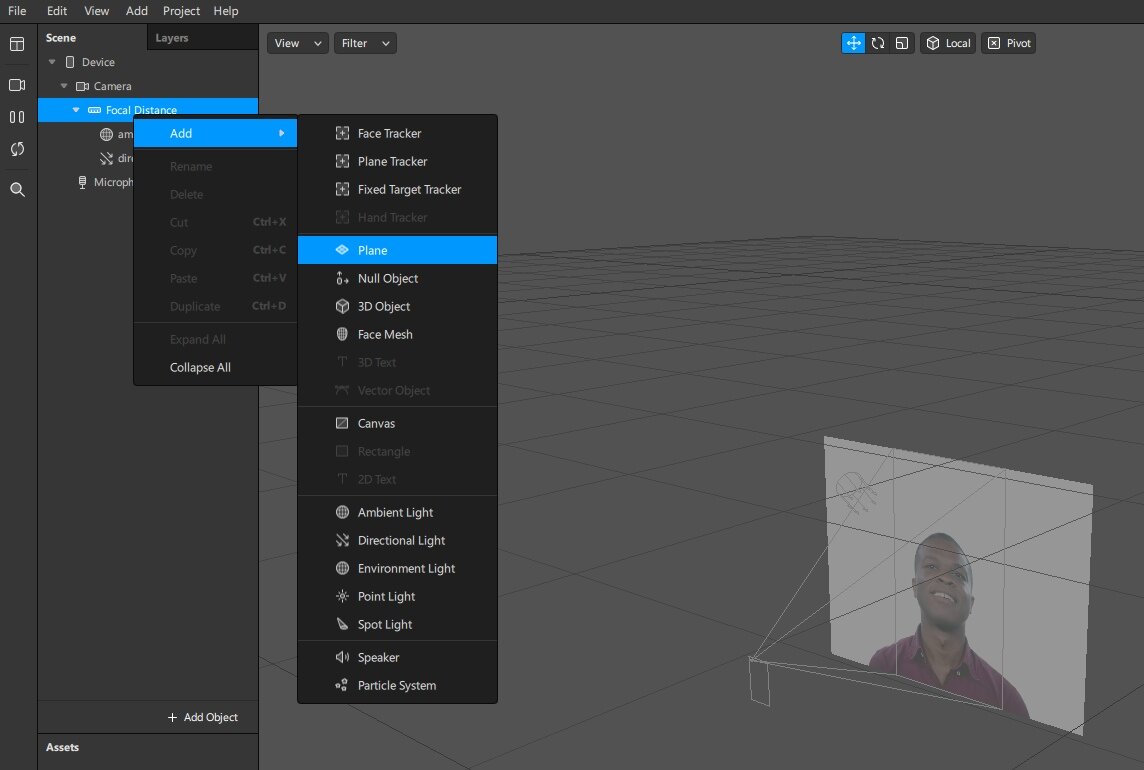Open the Filter dropdown in viewport
Screen dimensions: 1144x770
click(x=365, y=43)
